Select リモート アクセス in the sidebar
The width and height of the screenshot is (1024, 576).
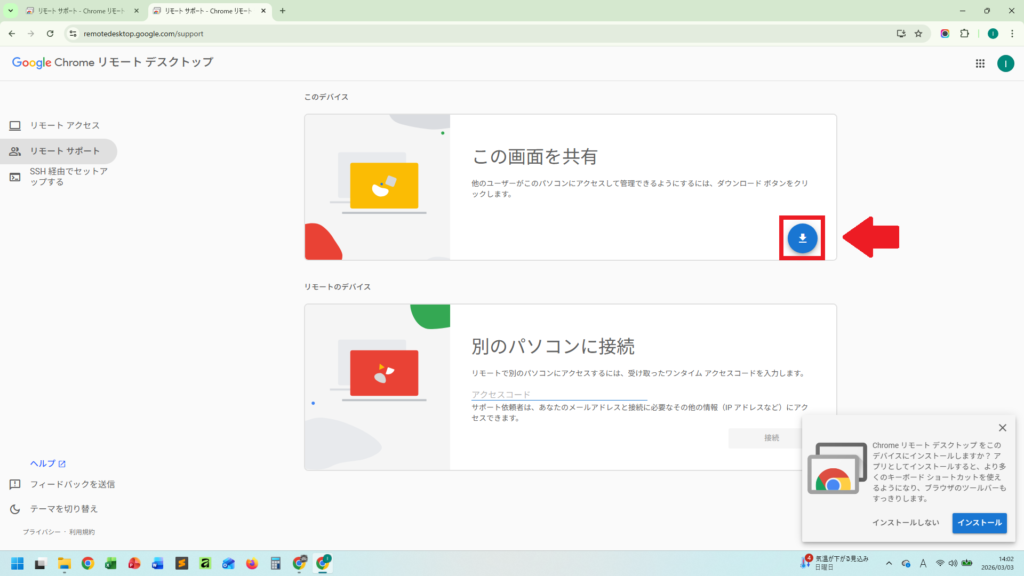(x=64, y=125)
